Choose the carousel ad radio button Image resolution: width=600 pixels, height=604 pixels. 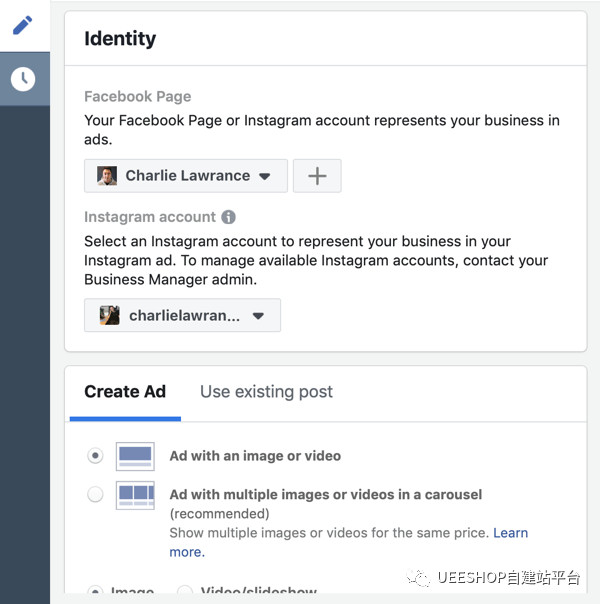[95, 494]
